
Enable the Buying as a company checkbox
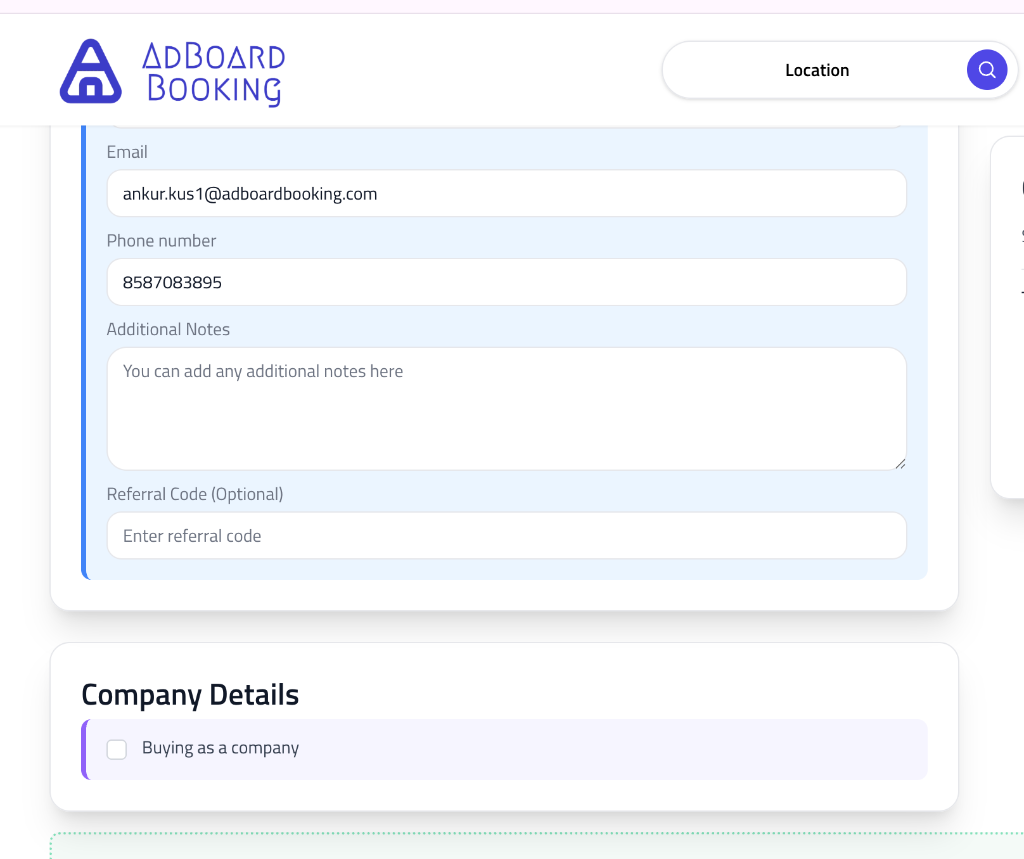click(x=117, y=748)
